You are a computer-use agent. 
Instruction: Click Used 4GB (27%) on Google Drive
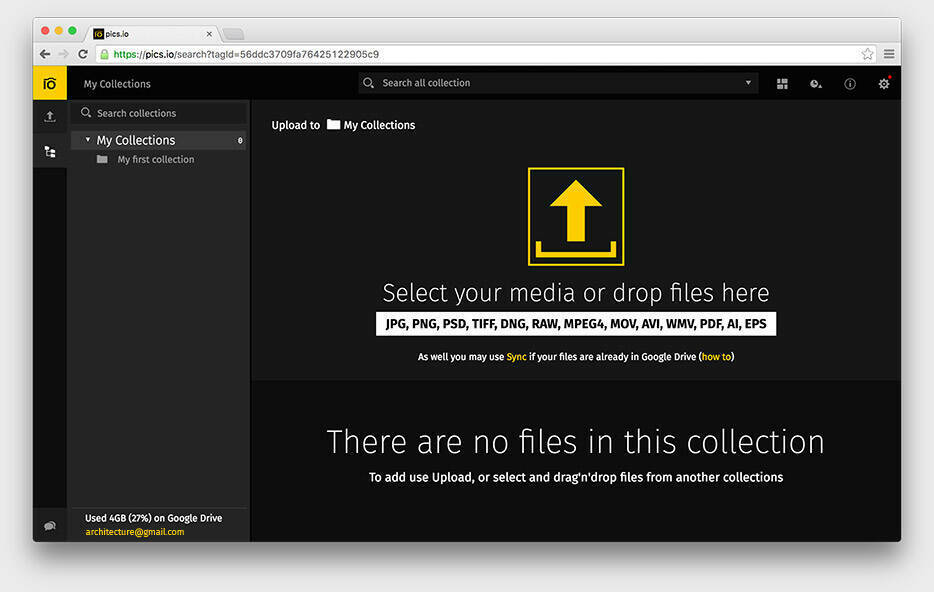154,518
